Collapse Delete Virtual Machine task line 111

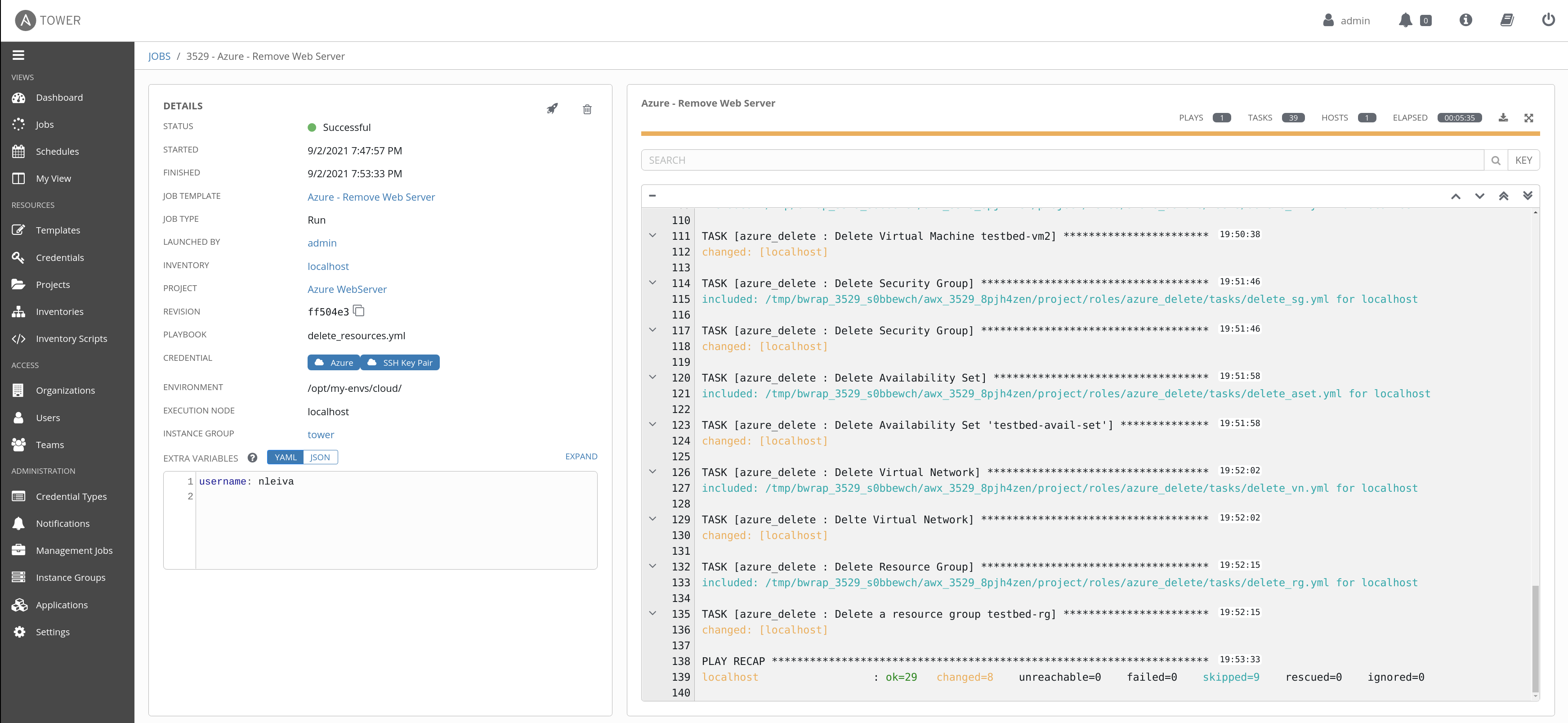click(x=652, y=235)
